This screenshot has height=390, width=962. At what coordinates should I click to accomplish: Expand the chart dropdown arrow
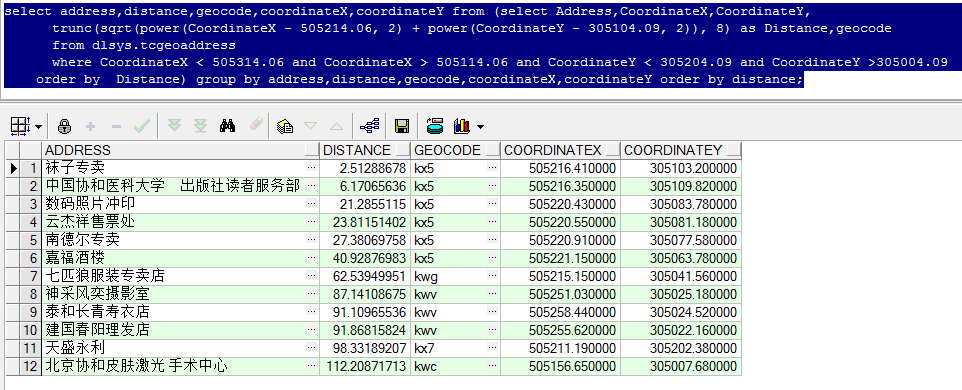click(x=480, y=127)
